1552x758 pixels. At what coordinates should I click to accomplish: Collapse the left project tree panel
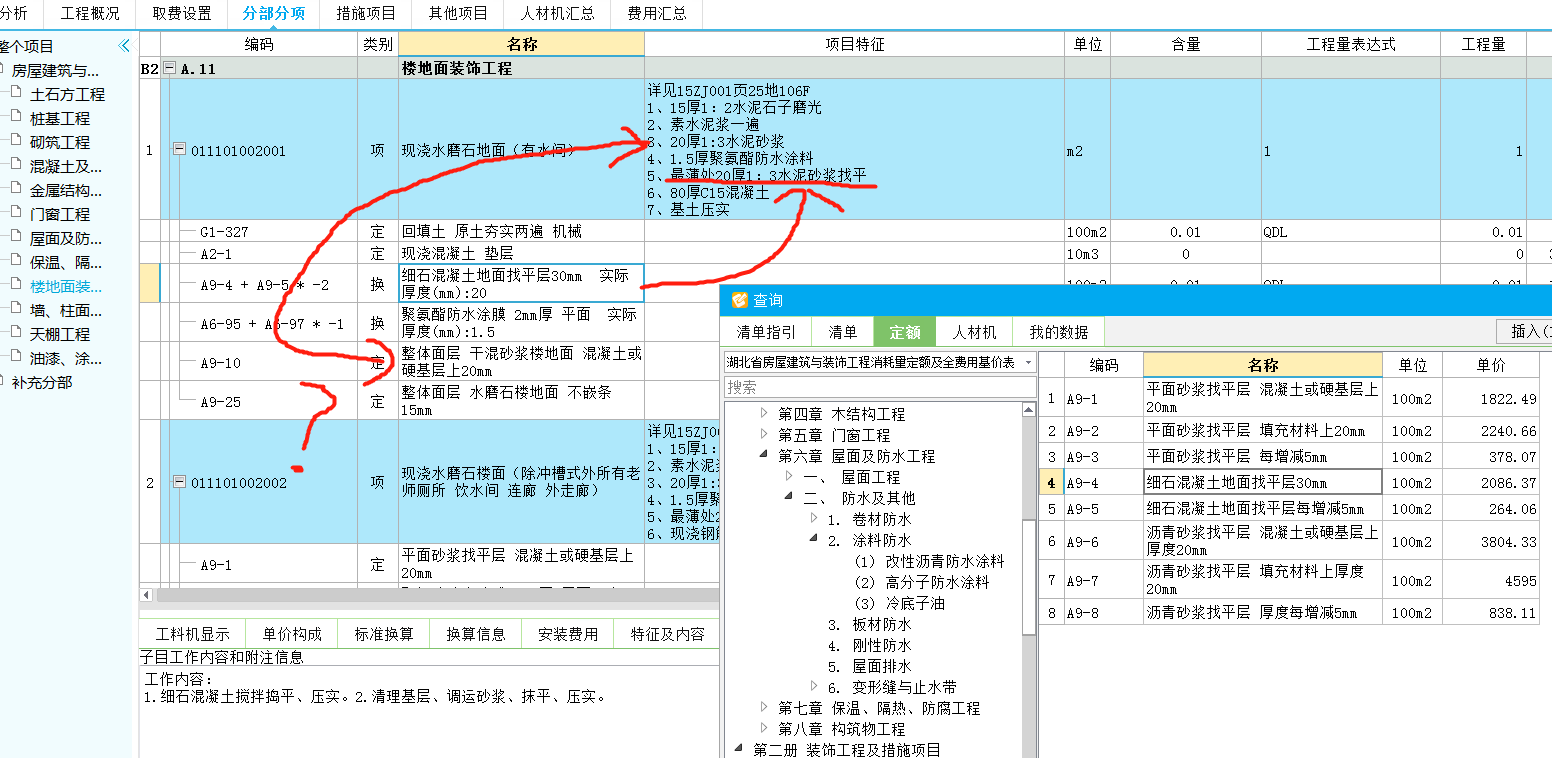click(124, 46)
